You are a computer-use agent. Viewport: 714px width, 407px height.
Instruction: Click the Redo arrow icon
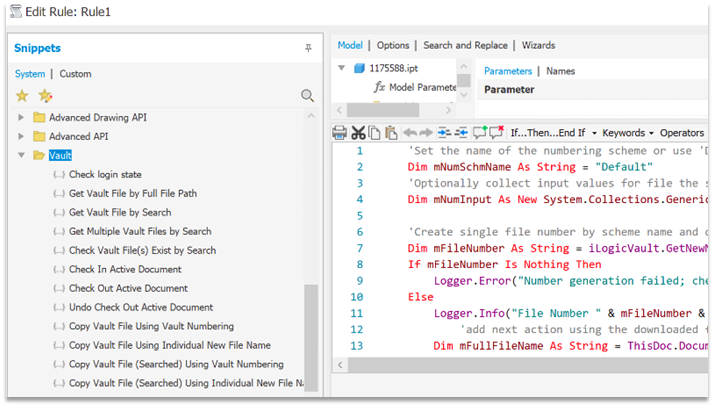426,133
